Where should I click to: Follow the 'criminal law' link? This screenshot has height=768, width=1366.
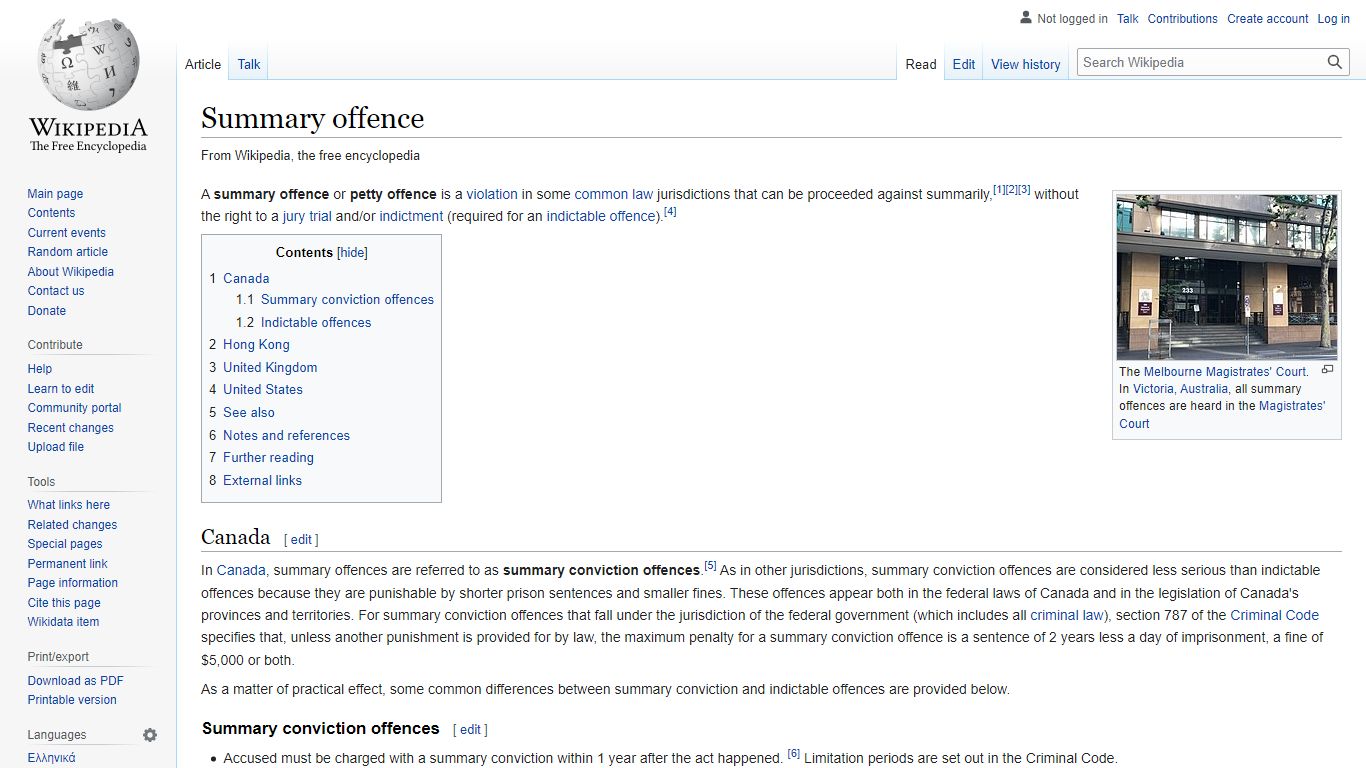pos(1067,615)
